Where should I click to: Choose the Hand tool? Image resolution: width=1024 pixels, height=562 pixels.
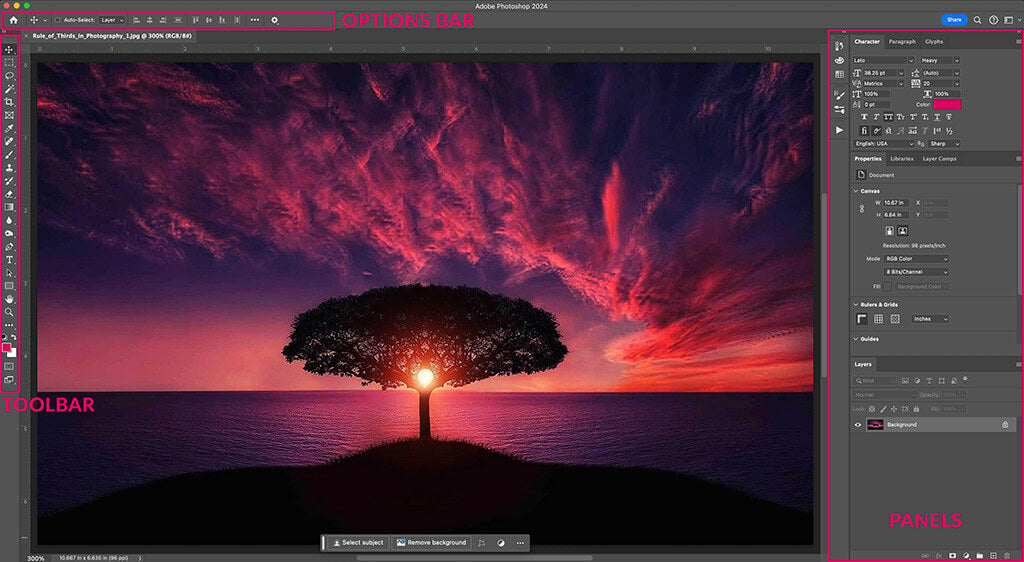point(10,298)
